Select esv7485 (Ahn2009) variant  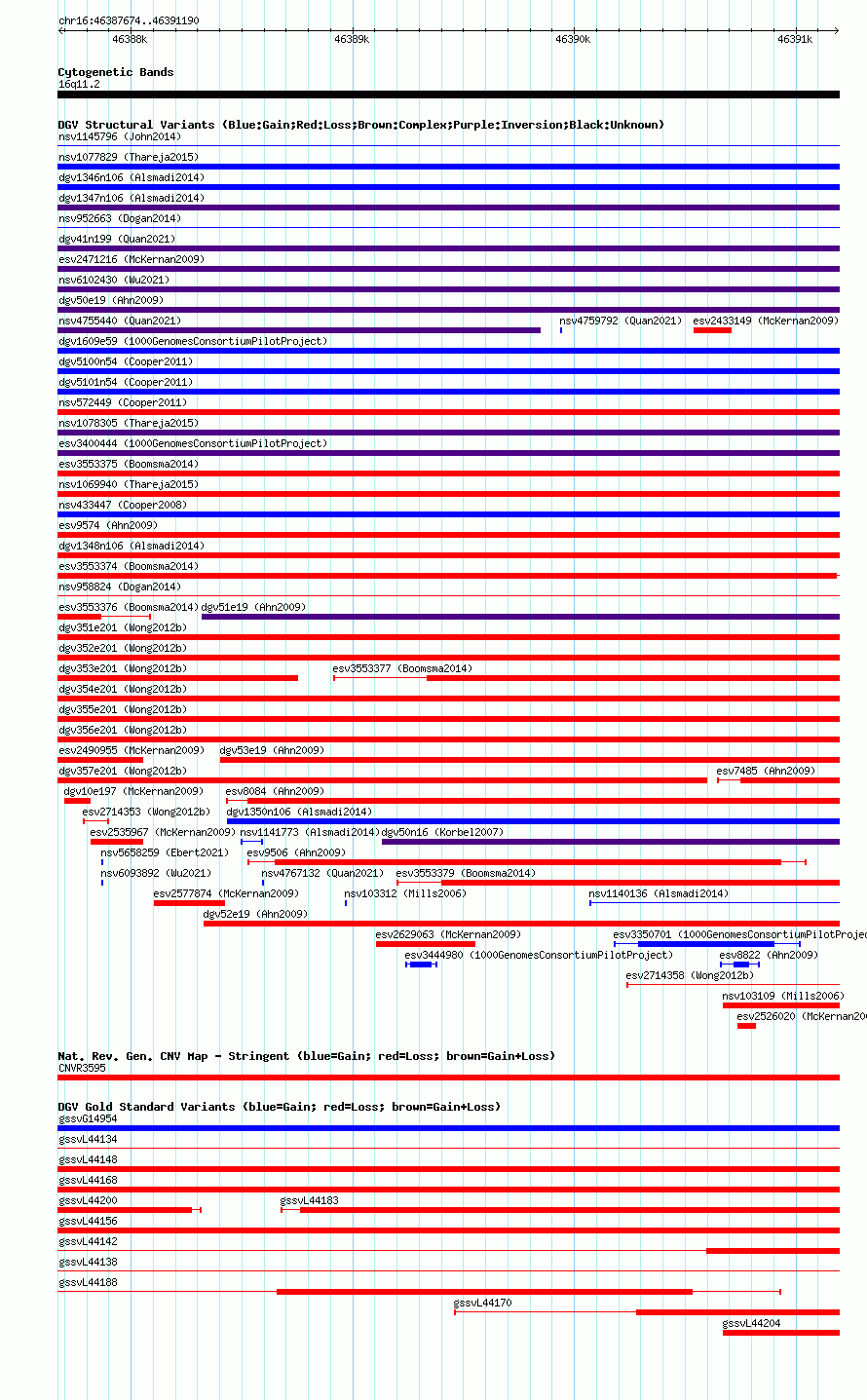778,780
